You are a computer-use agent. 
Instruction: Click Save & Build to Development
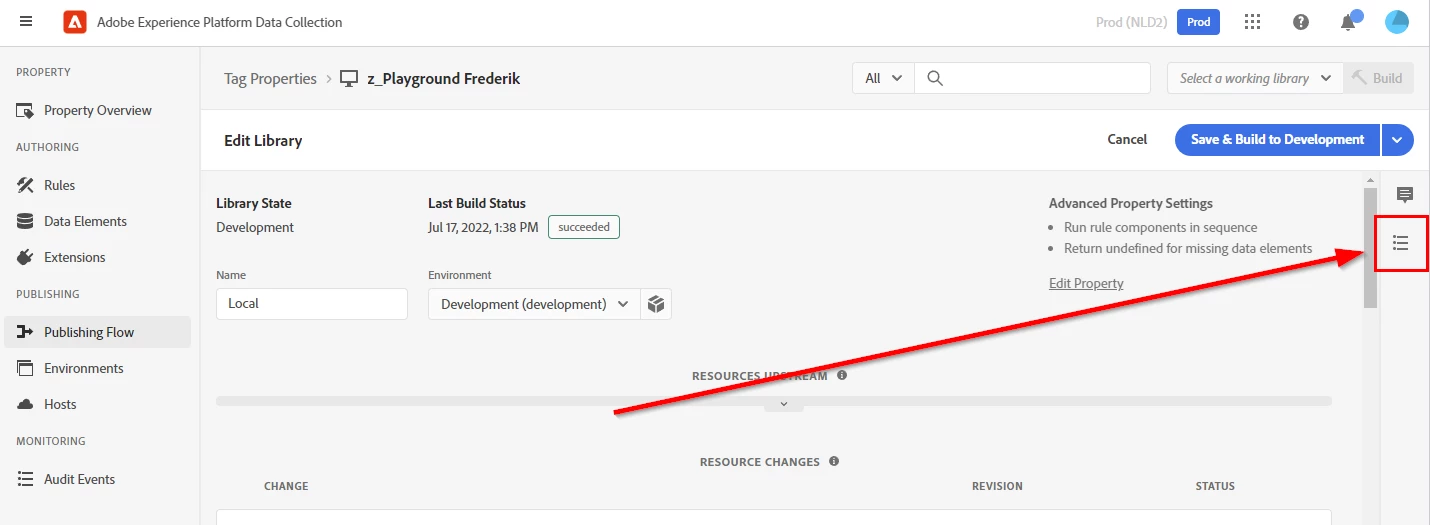coord(1277,140)
